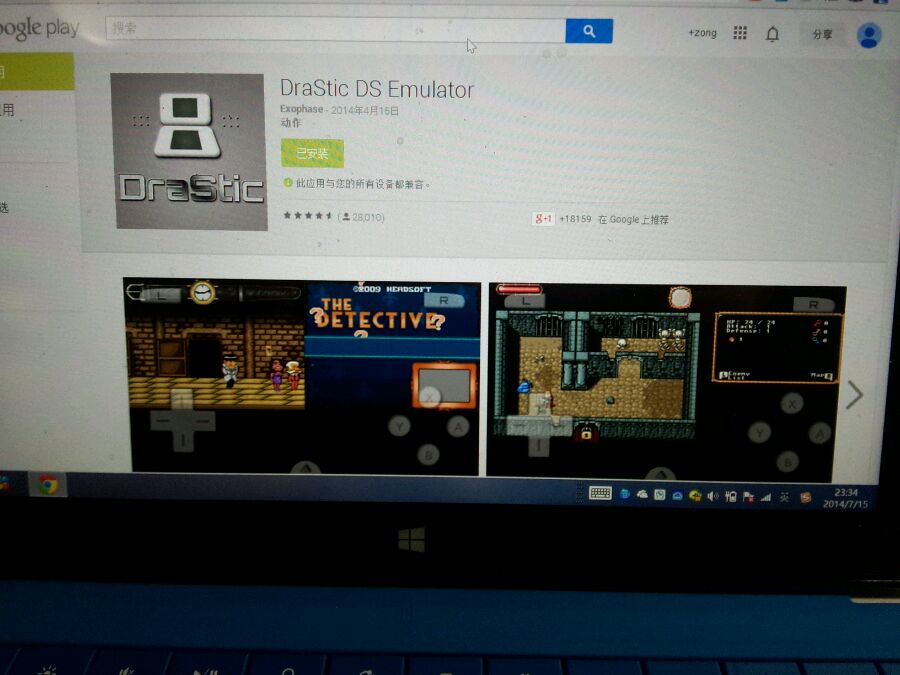
Task: Click the star rating row
Action: (x=307, y=216)
